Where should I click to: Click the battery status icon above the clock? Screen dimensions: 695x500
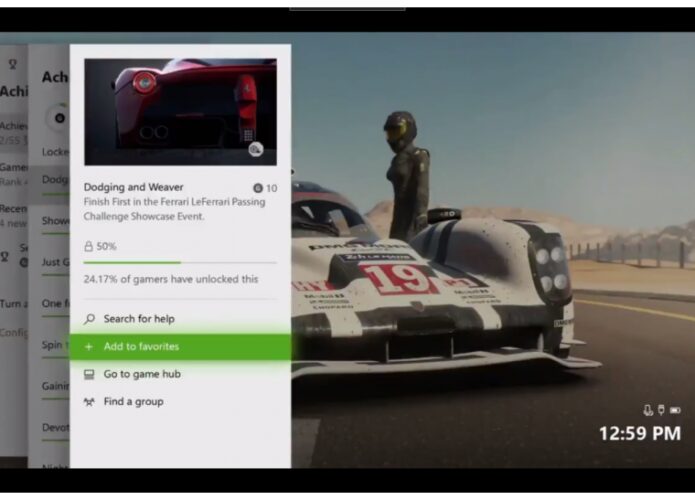675,410
